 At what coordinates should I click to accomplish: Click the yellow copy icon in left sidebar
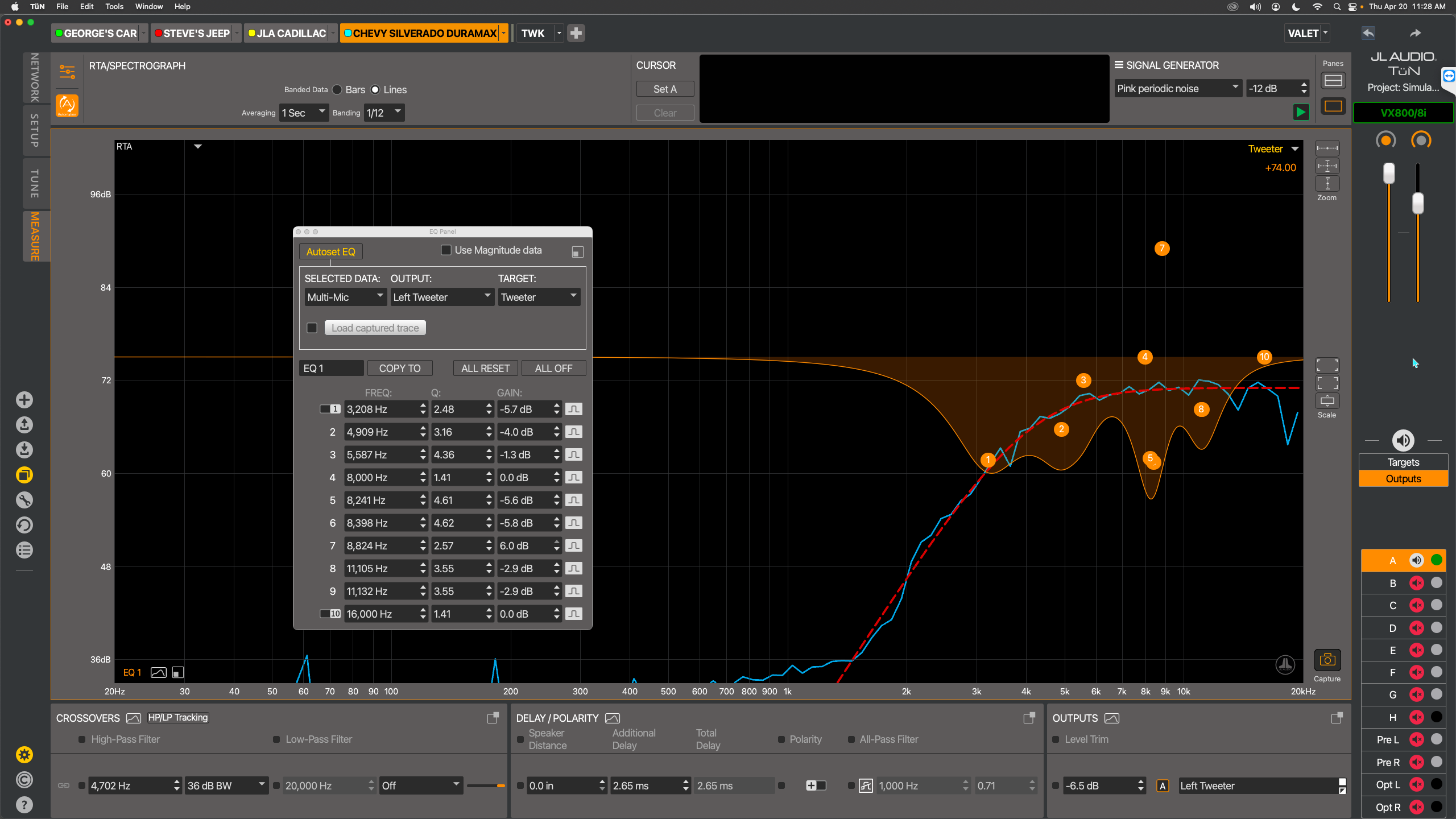pyautogui.click(x=24, y=475)
